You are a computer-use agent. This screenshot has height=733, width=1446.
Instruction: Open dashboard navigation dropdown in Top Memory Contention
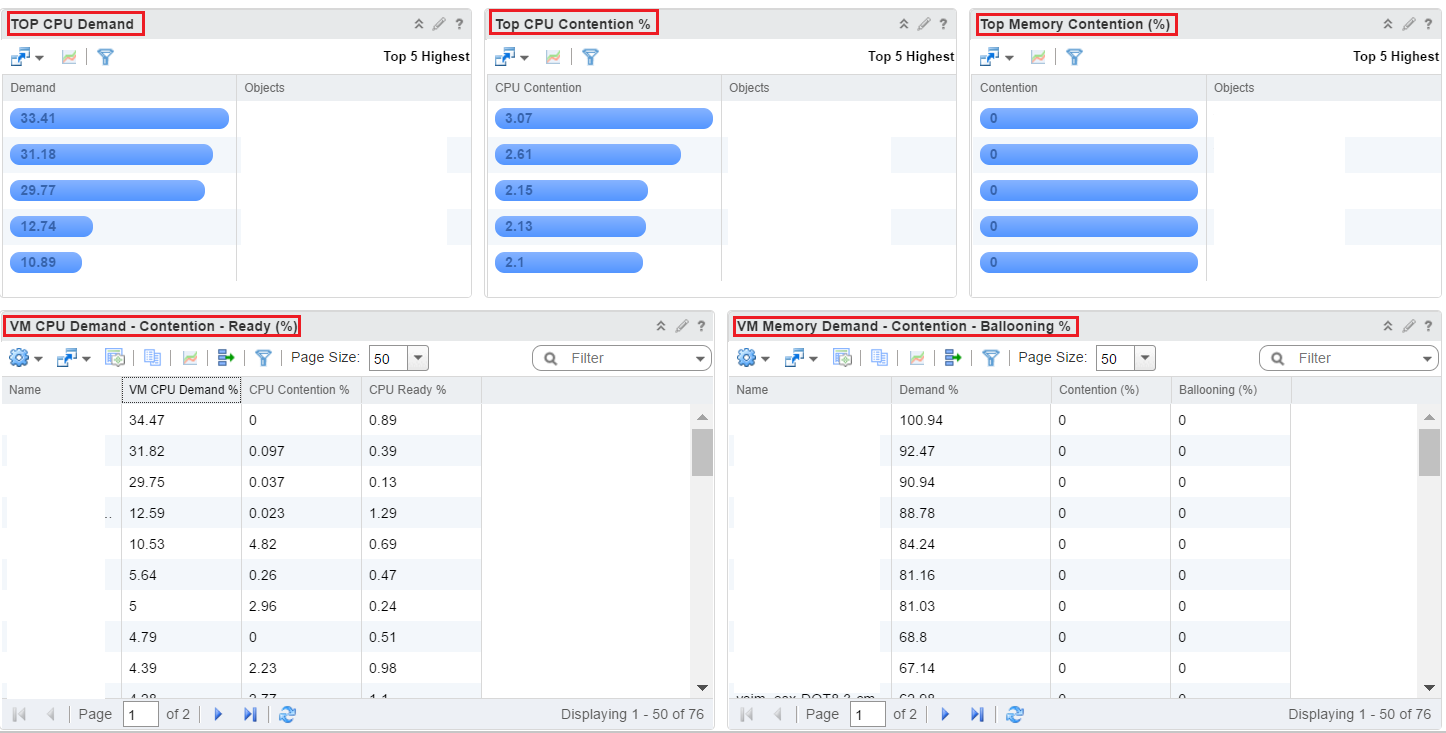tap(997, 57)
